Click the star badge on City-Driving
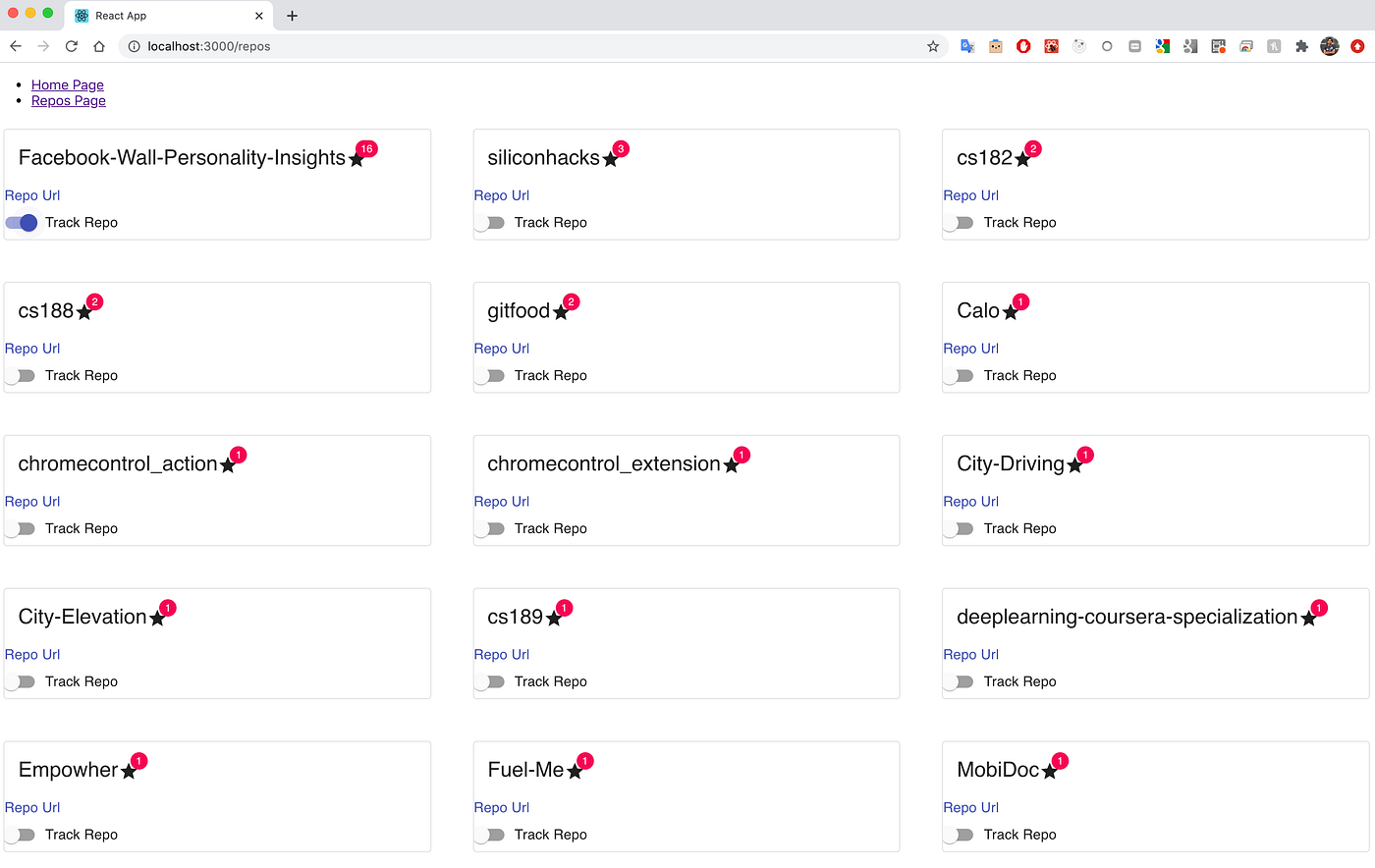The width and height of the screenshot is (1375, 868). pos(1084,455)
